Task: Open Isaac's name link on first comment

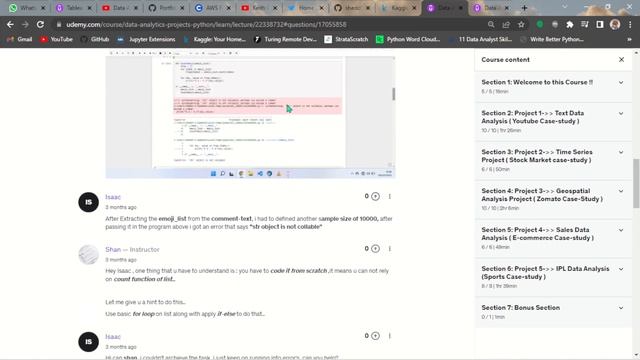Action: (x=113, y=197)
